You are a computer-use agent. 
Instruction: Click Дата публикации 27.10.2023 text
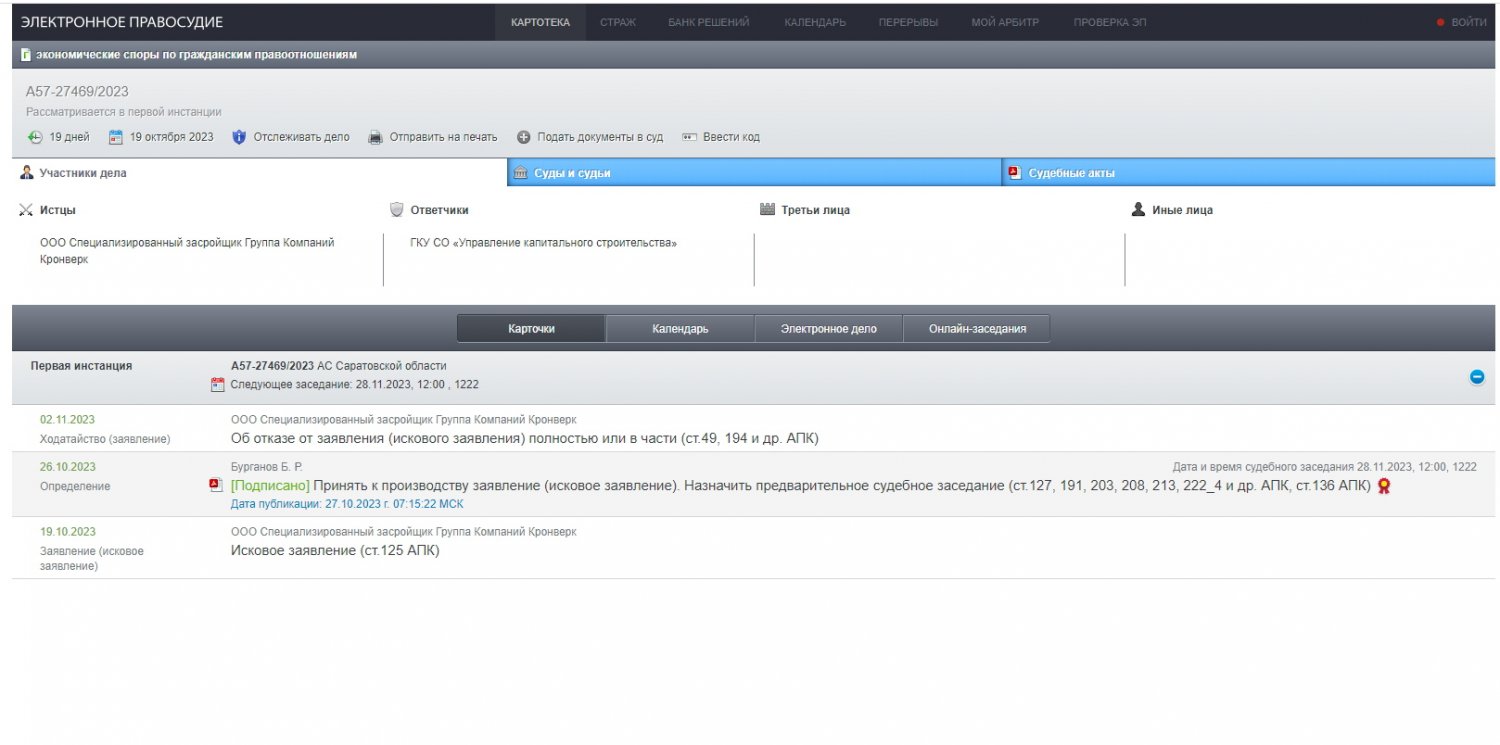[347, 504]
